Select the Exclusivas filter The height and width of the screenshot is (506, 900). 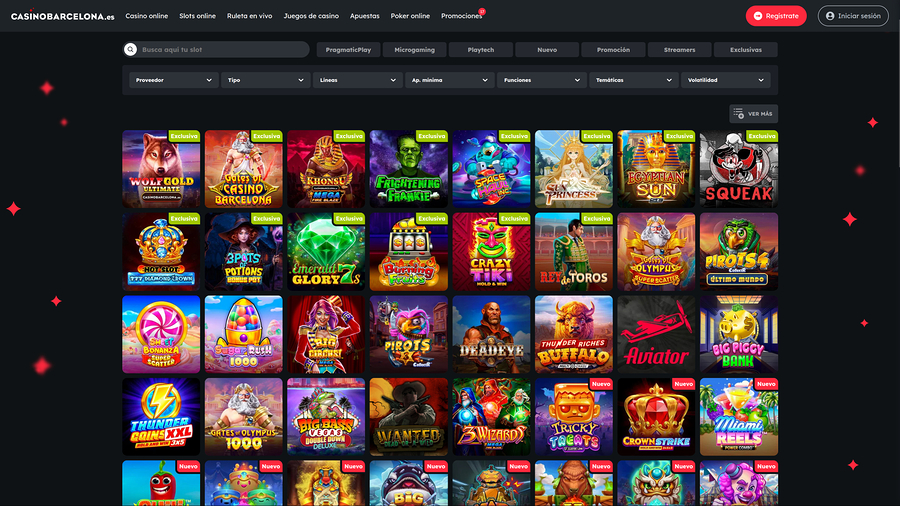coord(746,50)
